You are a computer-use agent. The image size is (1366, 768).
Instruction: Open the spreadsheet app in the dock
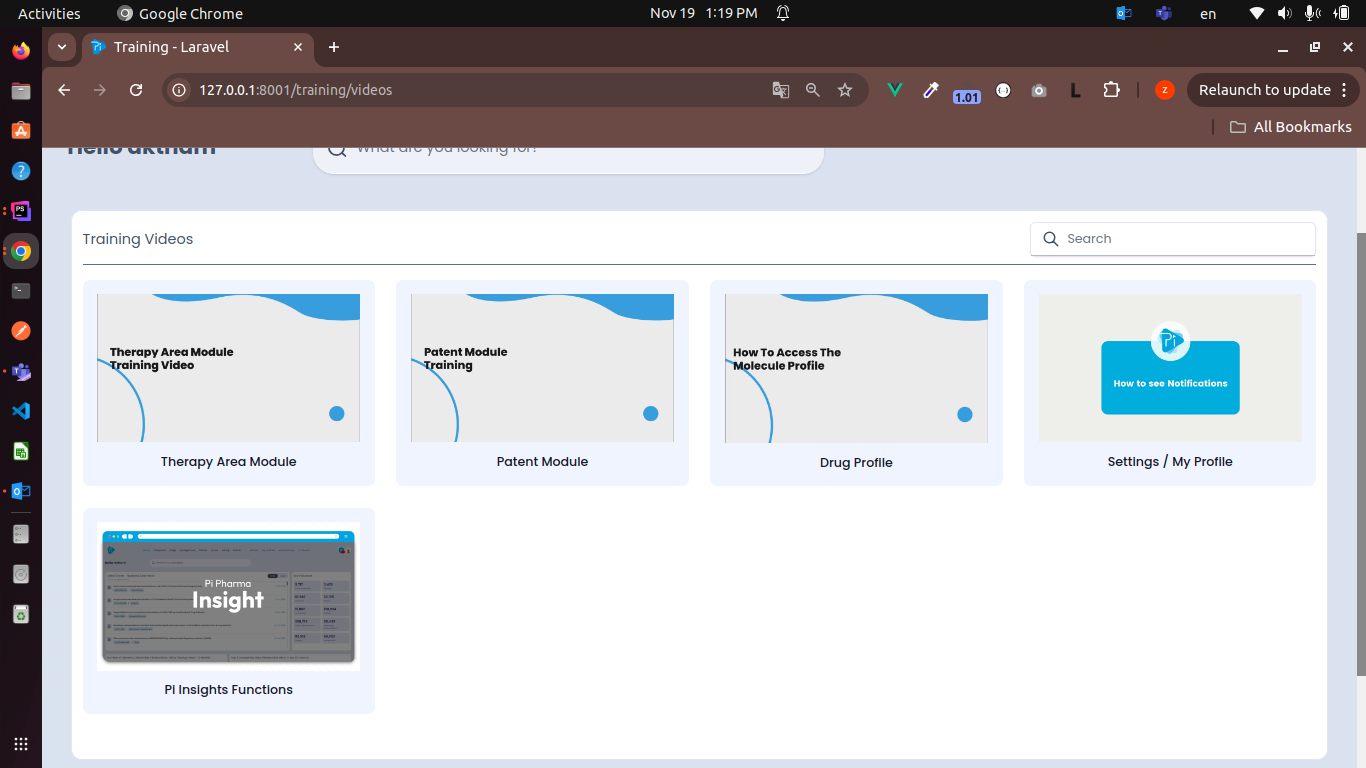(x=21, y=451)
